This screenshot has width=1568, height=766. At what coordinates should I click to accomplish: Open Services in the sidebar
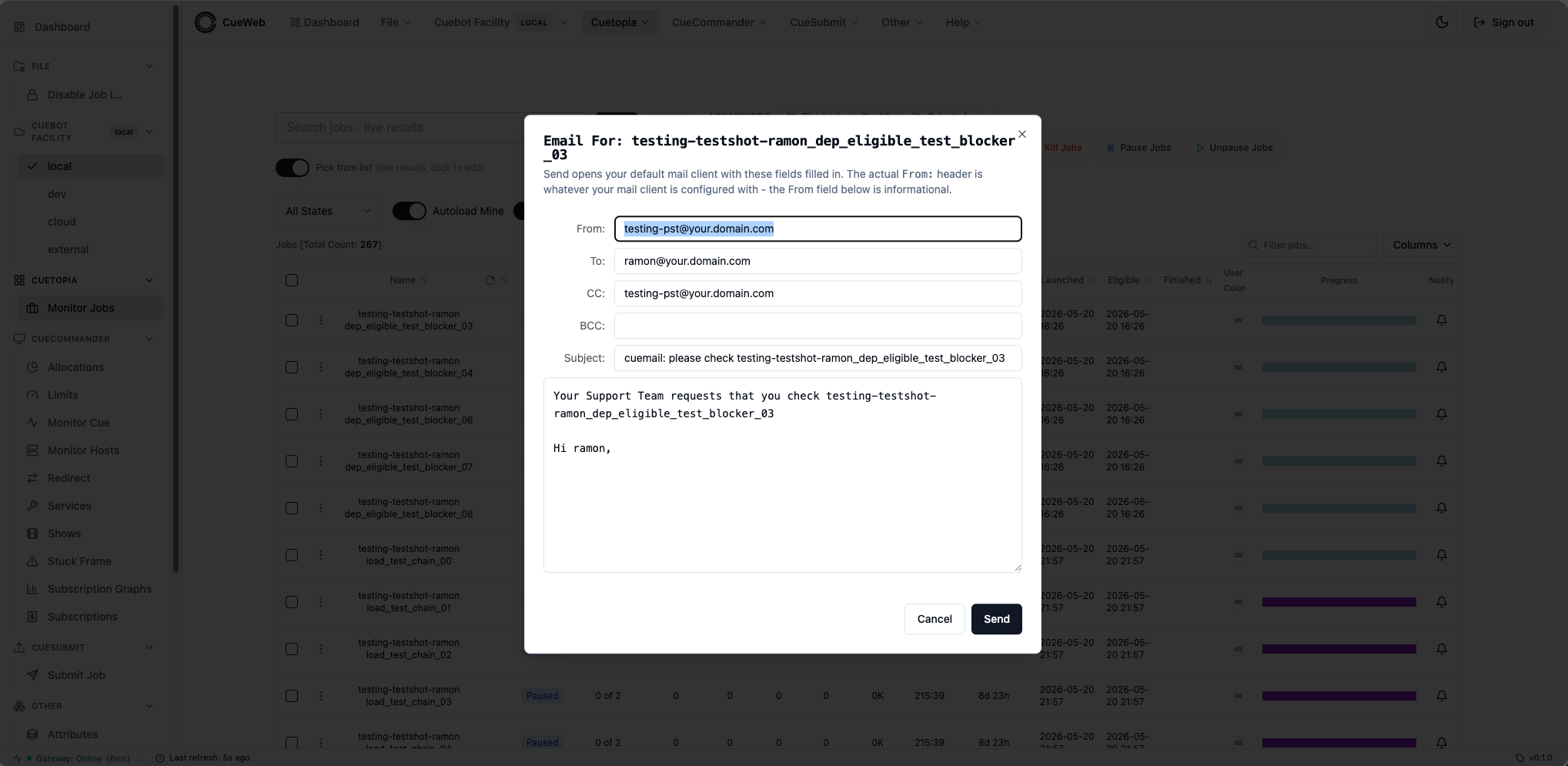(69, 506)
